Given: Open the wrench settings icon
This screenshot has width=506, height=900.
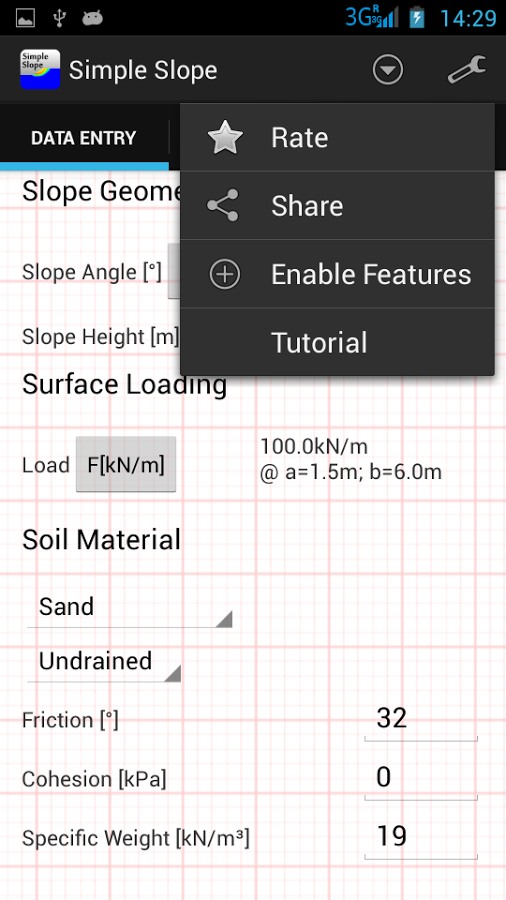Looking at the screenshot, I should tap(466, 70).
